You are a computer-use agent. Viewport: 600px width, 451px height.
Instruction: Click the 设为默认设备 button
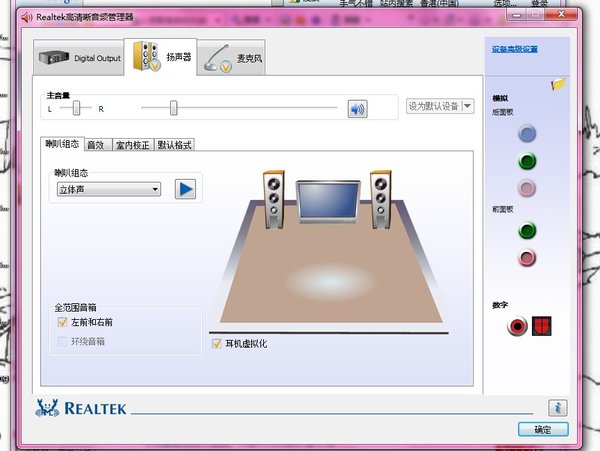point(434,106)
